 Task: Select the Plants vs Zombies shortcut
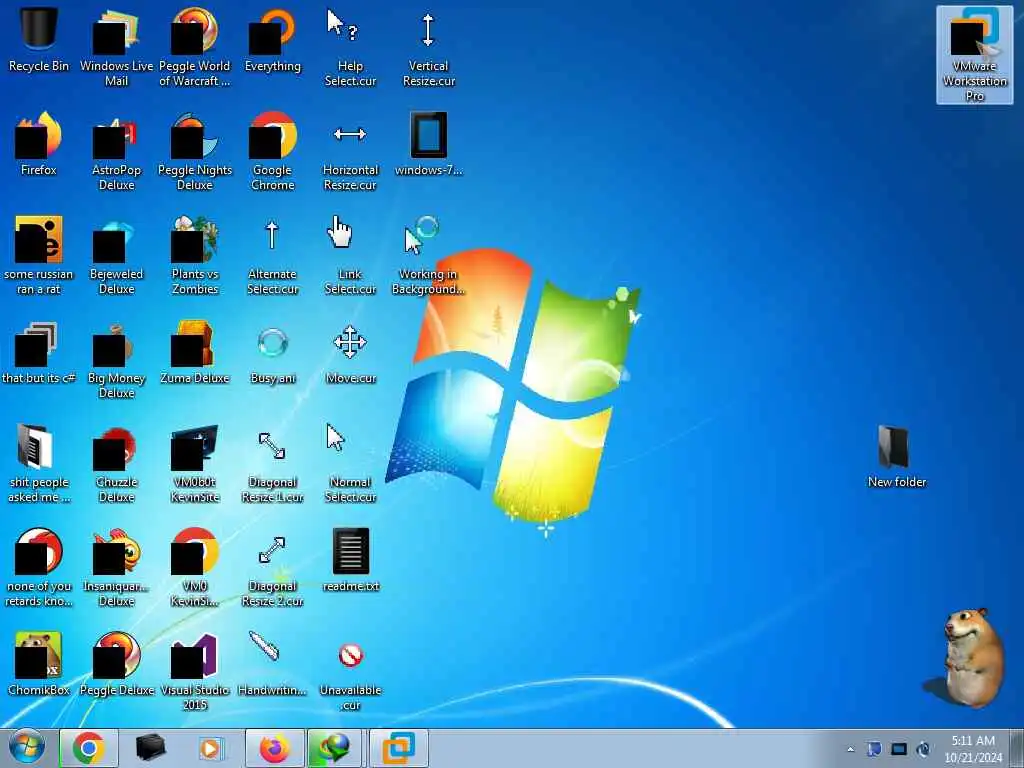click(195, 255)
